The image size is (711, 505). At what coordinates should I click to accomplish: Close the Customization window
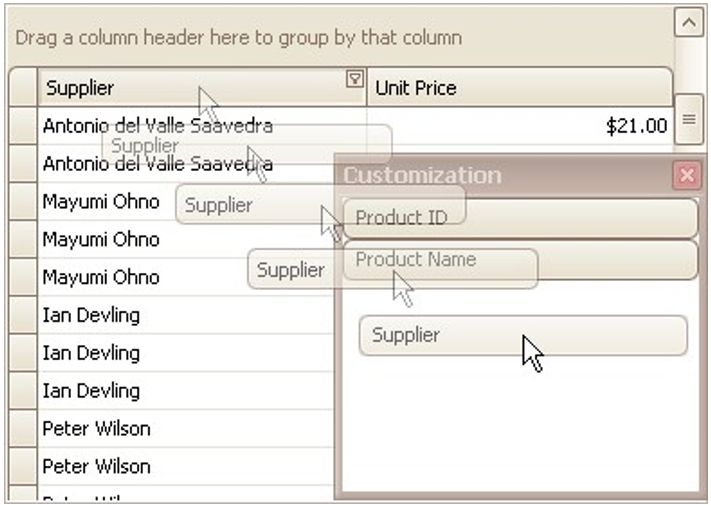coord(687,176)
